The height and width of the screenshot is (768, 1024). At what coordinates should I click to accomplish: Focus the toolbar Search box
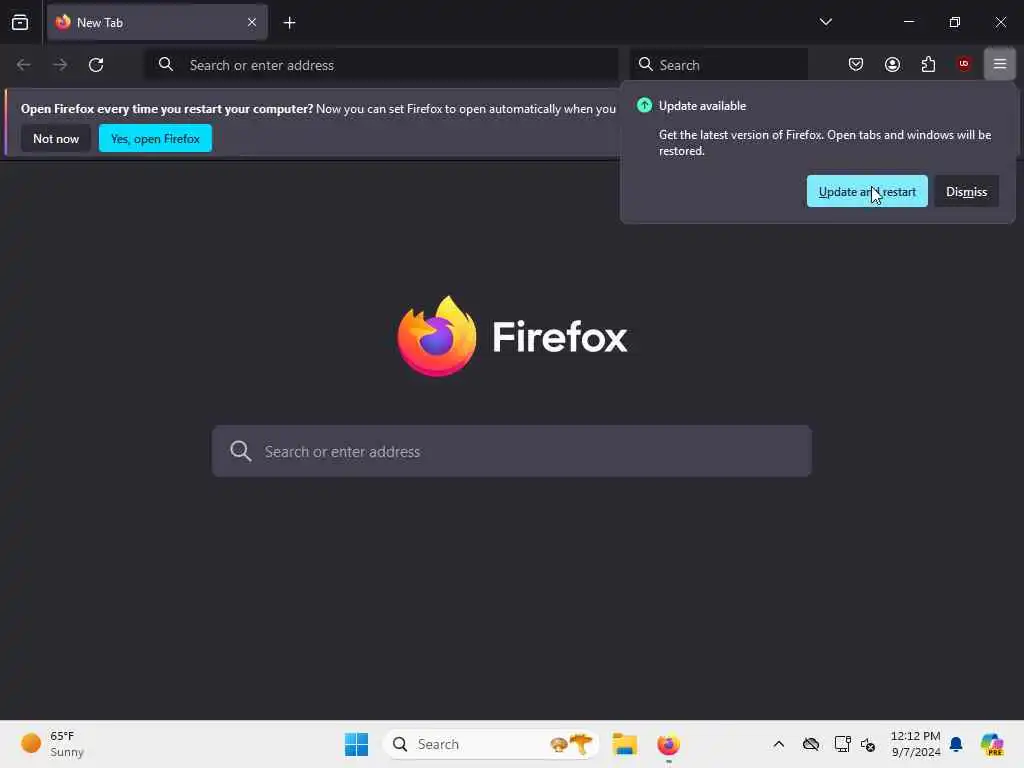pos(718,65)
